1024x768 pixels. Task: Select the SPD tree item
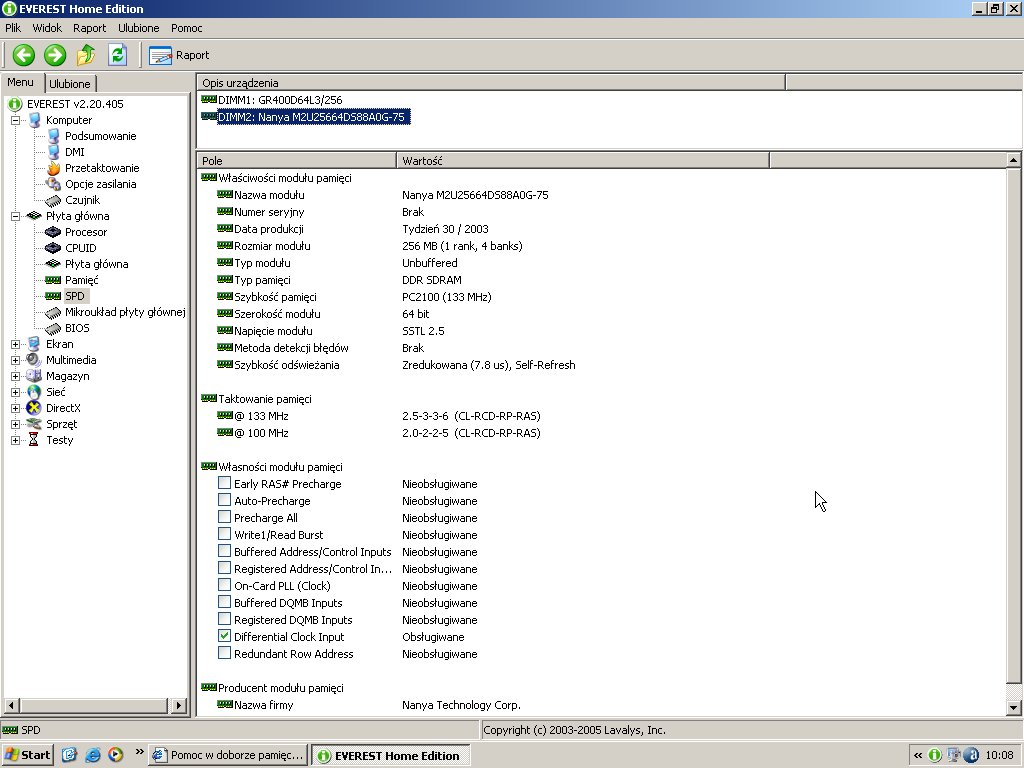point(74,296)
